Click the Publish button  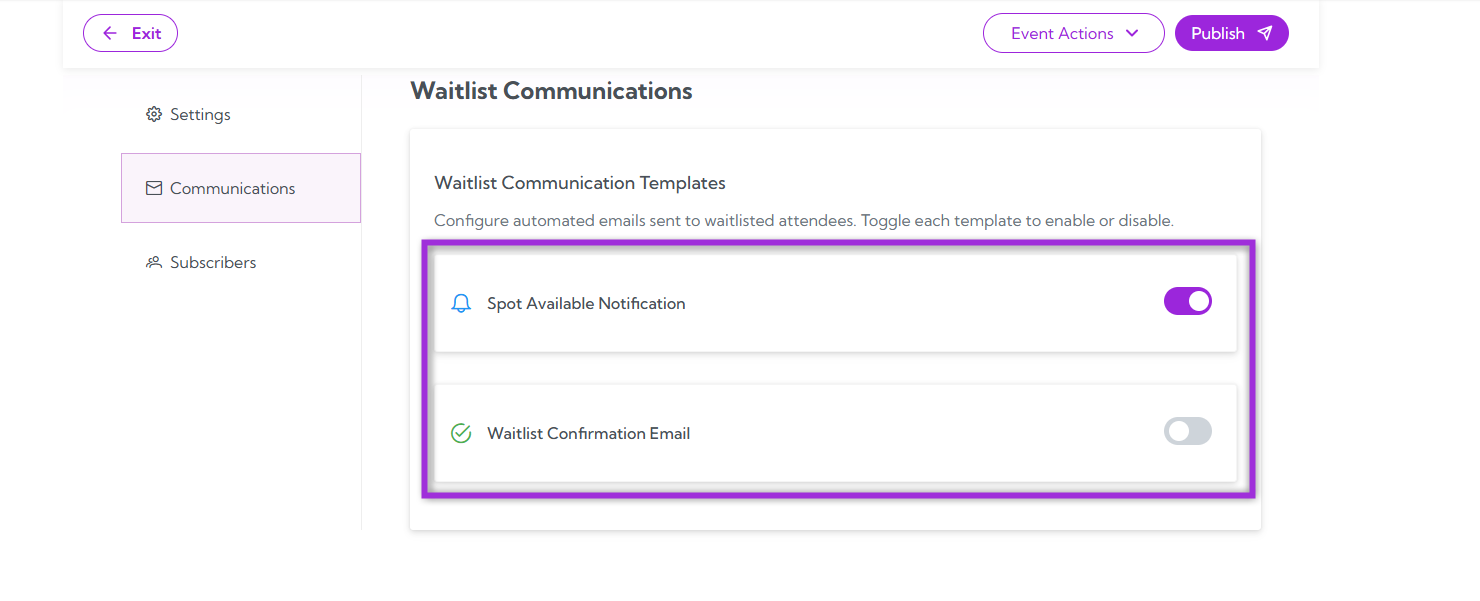[x=1231, y=32]
